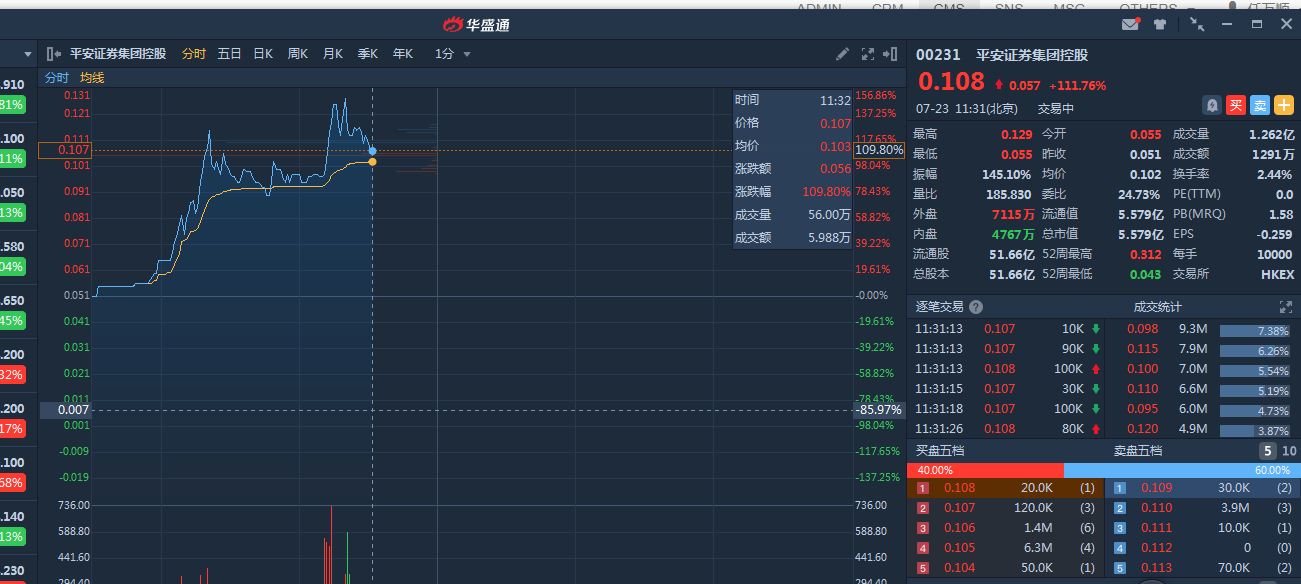Click the current price 0.108
1301x584 pixels.
tap(951, 82)
